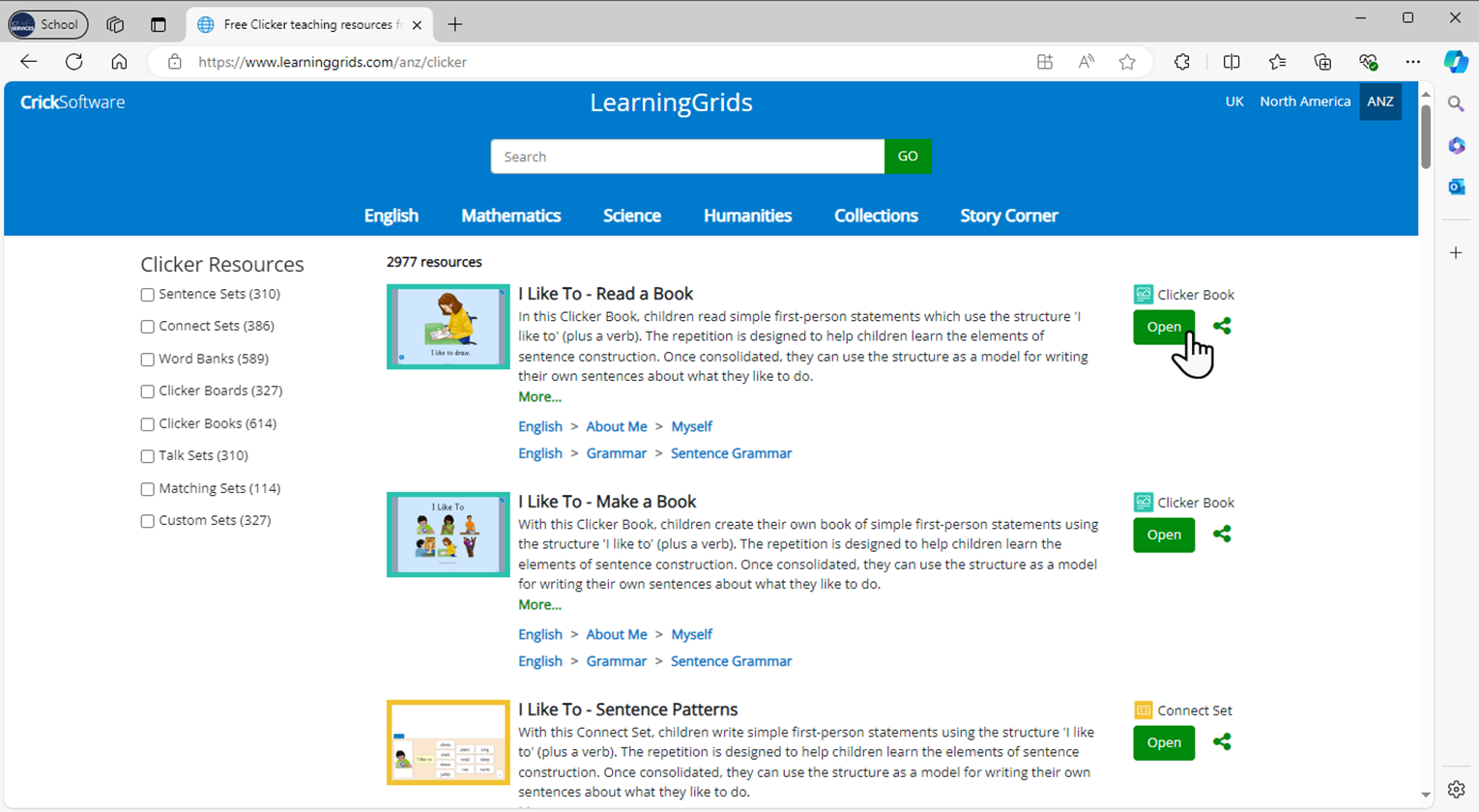Open sidebar Search icon
Viewport: 1479px width, 812px height.
tap(1457, 103)
